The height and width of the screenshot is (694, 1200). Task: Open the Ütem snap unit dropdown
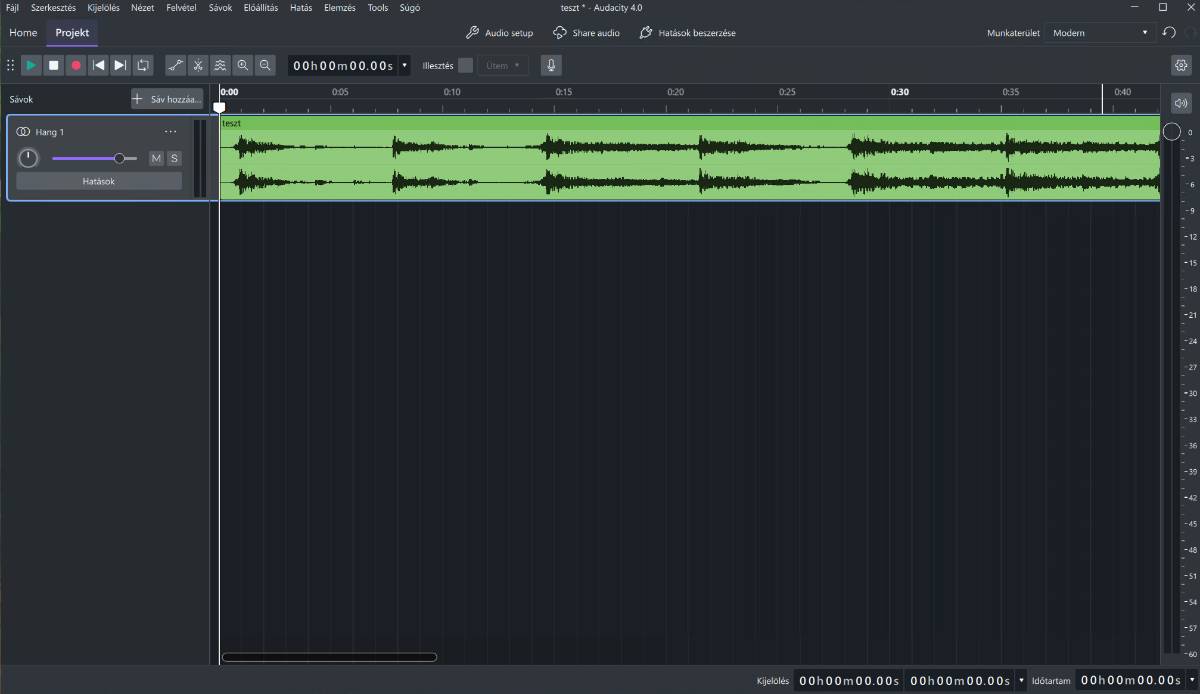click(x=503, y=66)
